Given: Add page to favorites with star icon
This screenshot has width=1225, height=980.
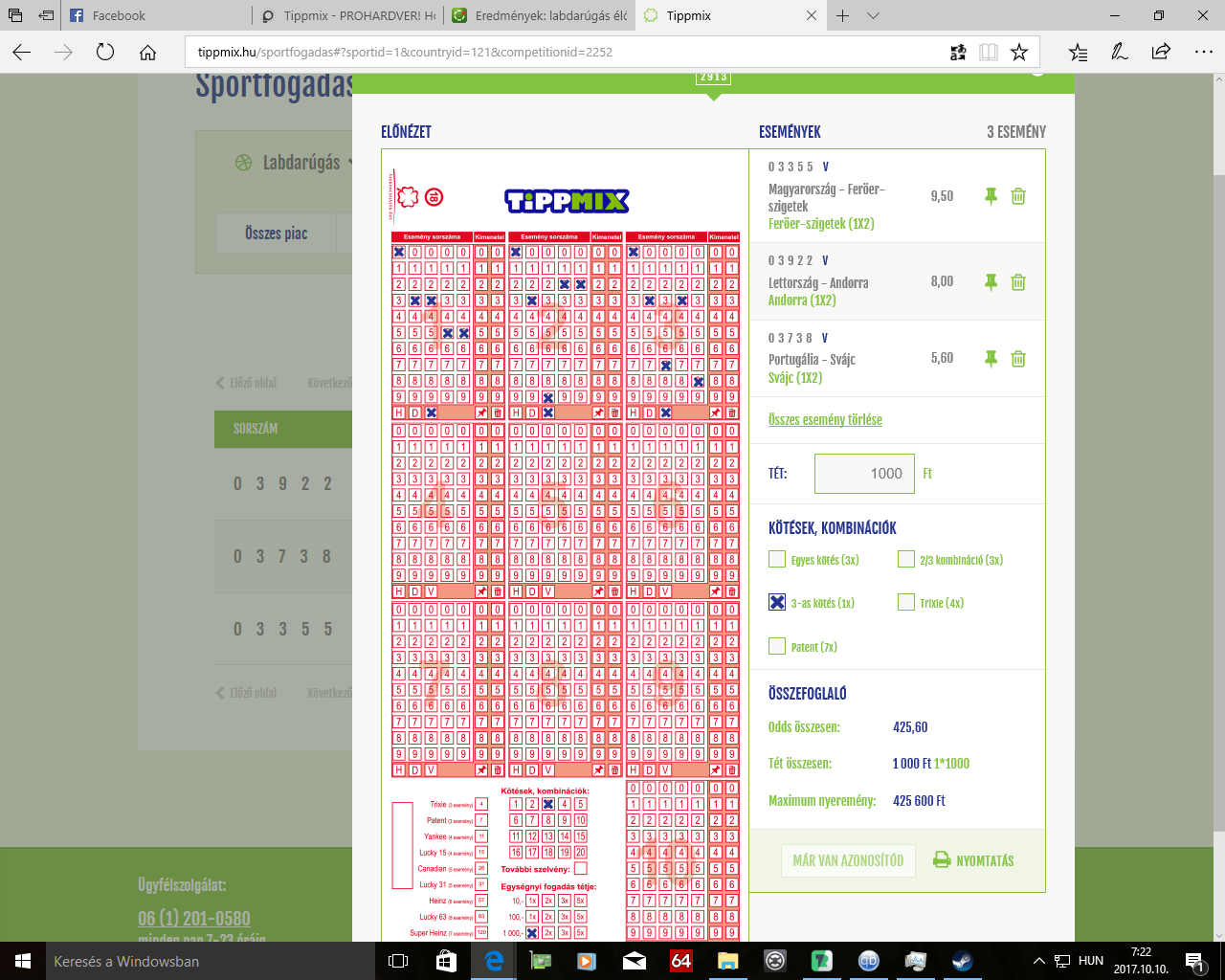Looking at the screenshot, I should click(1019, 53).
